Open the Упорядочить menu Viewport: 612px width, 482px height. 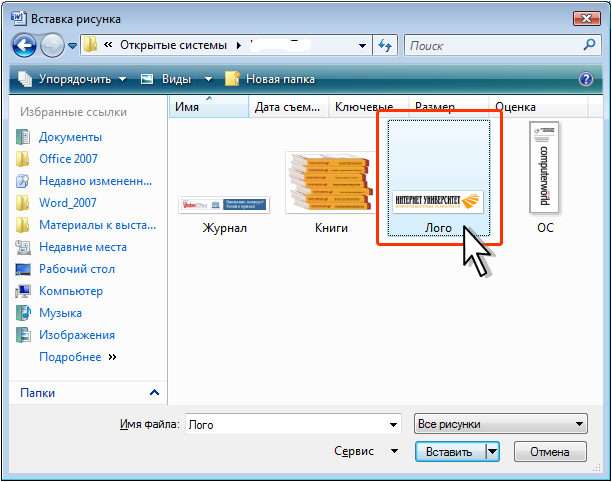tap(73, 79)
